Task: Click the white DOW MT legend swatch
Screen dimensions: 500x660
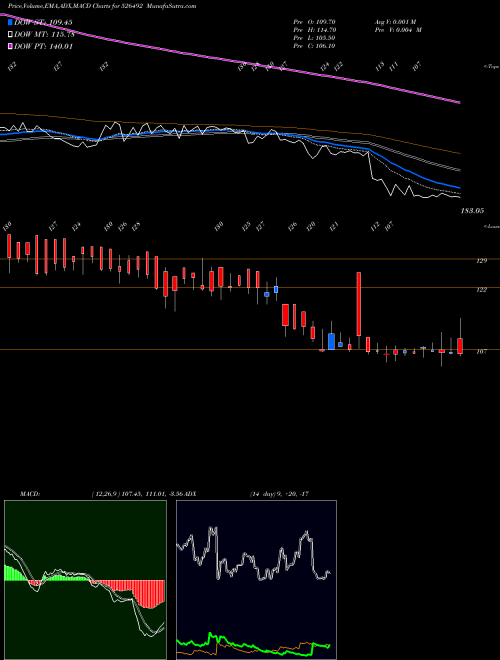Action: coord(10,35)
